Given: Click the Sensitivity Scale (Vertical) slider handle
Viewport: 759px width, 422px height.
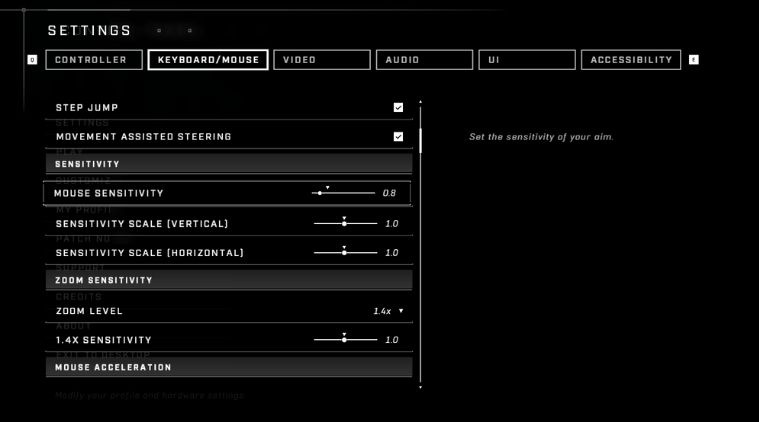Looking at the screenshot, I should click(344, 224).
